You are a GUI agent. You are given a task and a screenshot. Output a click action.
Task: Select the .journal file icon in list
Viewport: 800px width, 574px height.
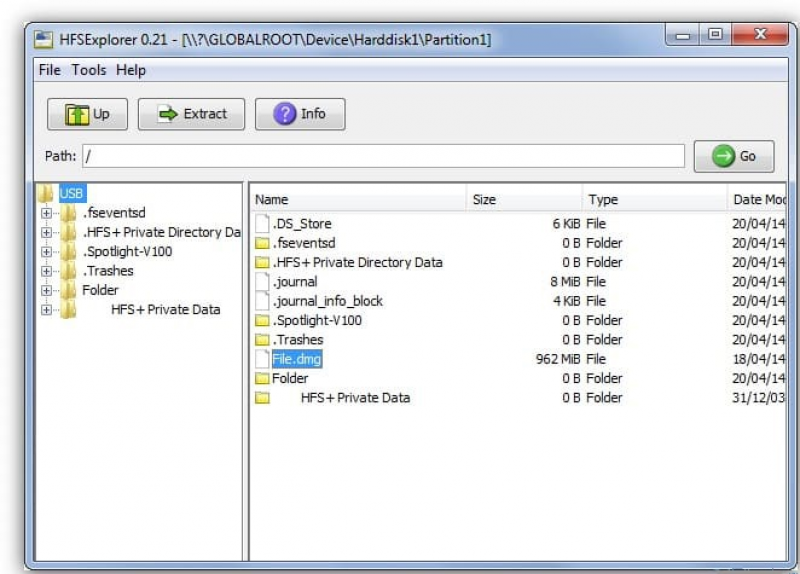tap(262, 282)
